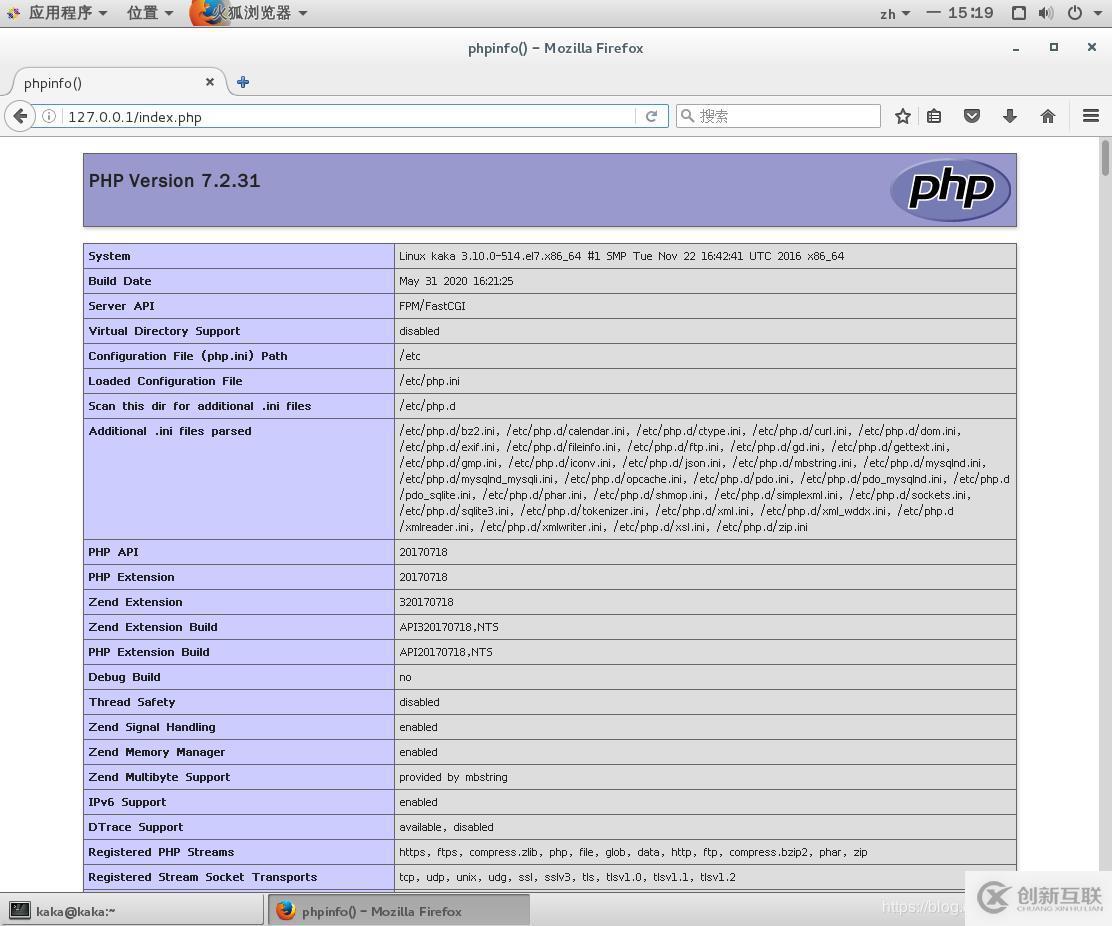Open the Firefox hamburger menu
Viewport: 1112px width, 926px height.
pos(1091,116)
